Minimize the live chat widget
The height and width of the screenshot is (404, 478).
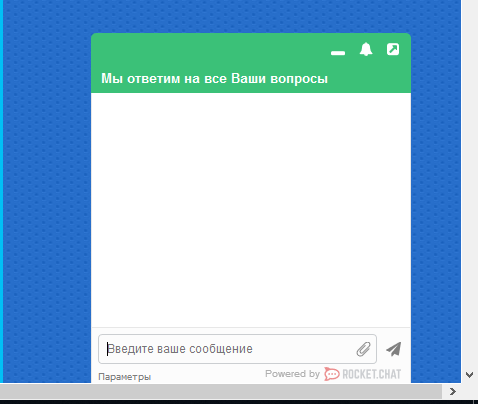coord(338,53)
